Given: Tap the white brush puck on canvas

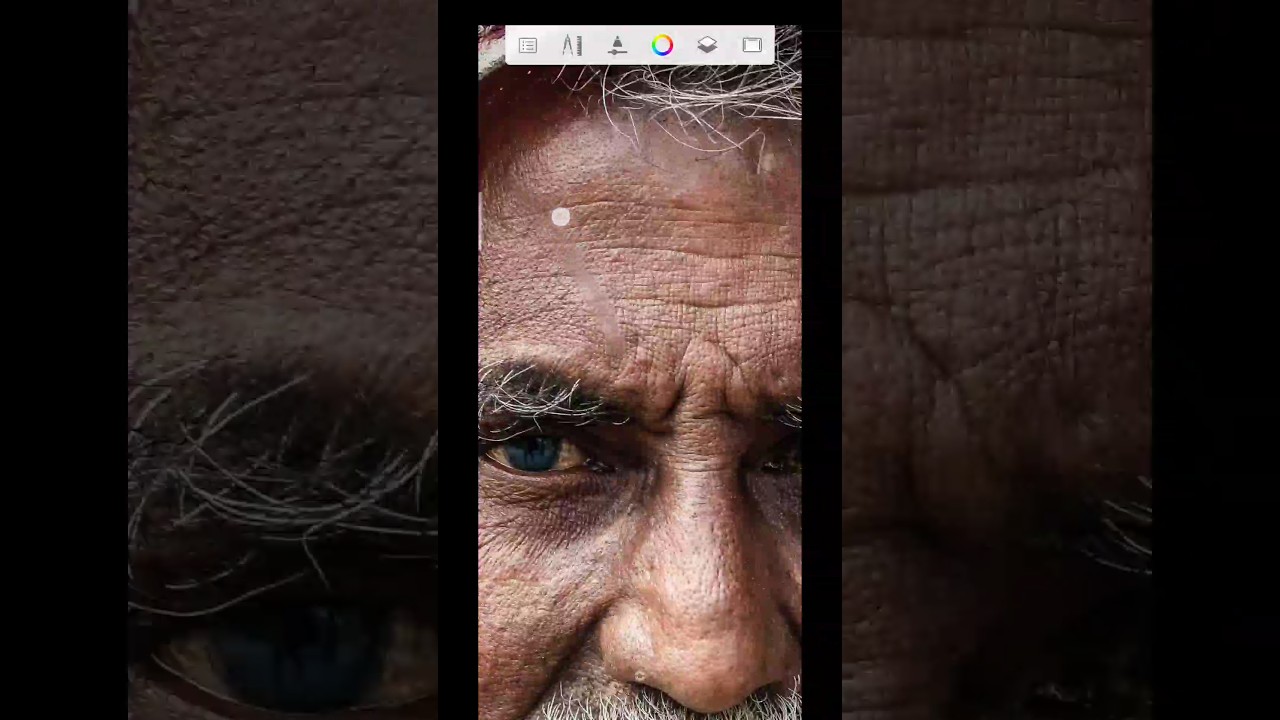Looking at the screenshot, I should coord(561,217).
